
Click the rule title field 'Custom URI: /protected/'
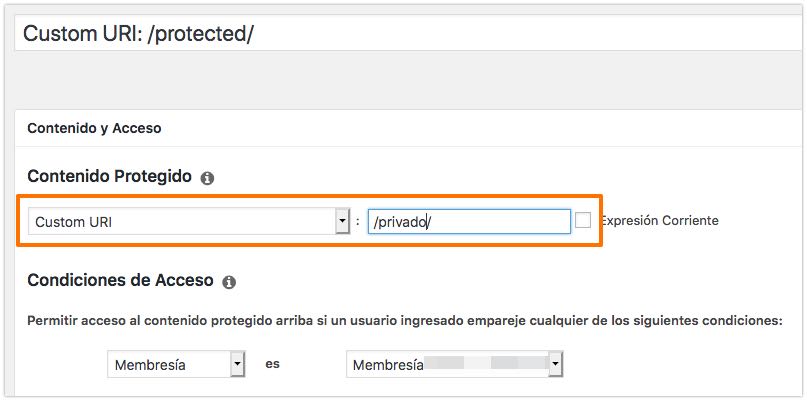pyautogui.click(x=410, y=33)
